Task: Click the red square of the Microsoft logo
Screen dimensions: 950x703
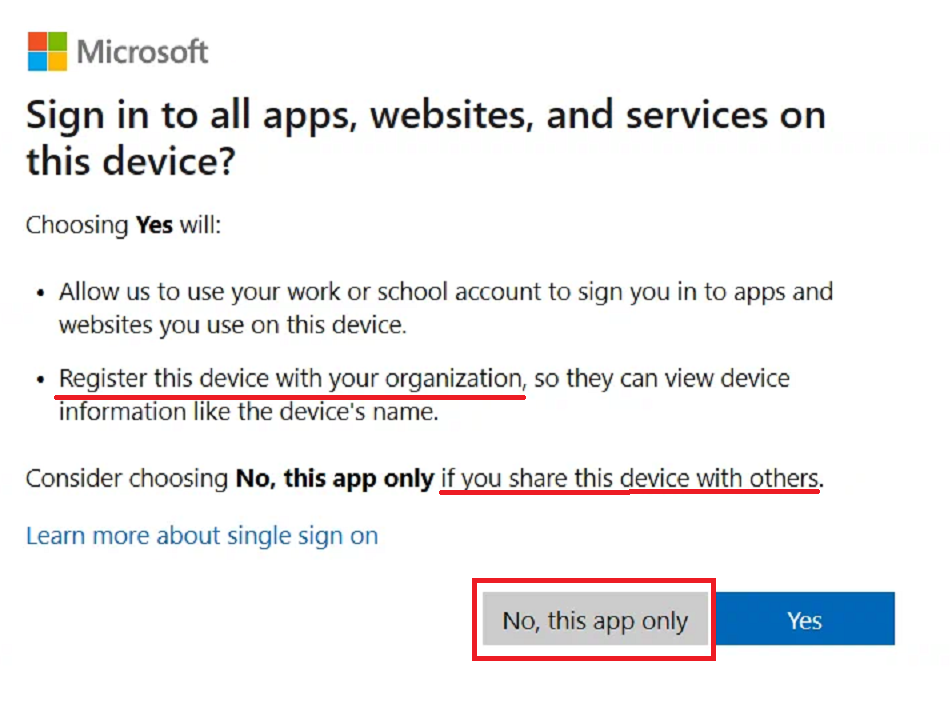Action: 37,41
